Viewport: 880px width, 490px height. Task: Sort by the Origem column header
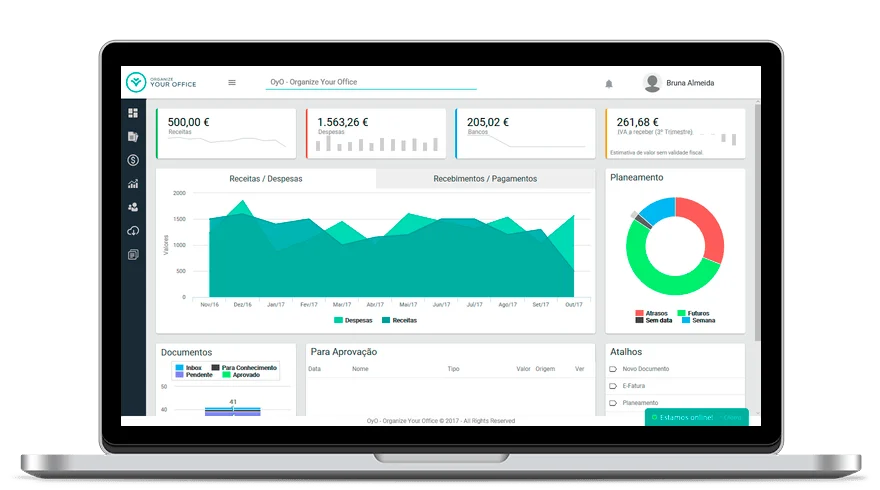point(545,369)
